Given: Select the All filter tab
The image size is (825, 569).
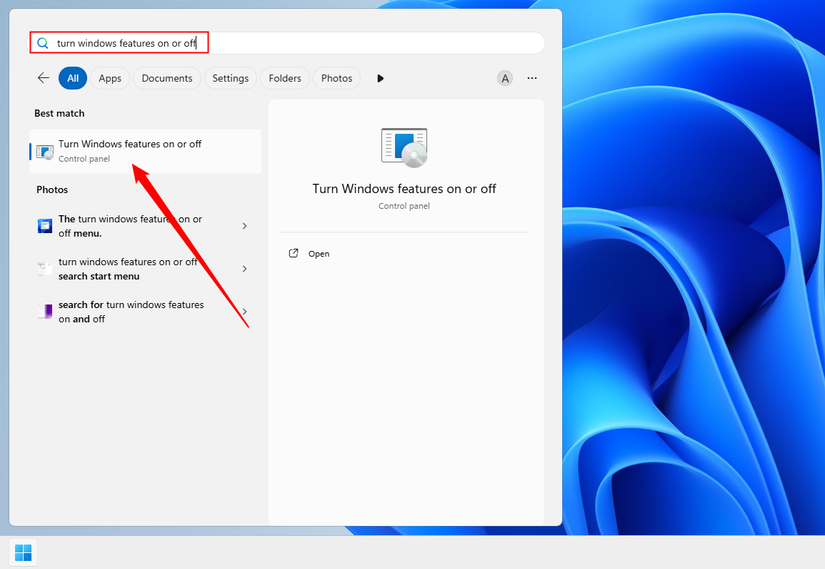Looking at the screenshot, I should coord(73,78).
